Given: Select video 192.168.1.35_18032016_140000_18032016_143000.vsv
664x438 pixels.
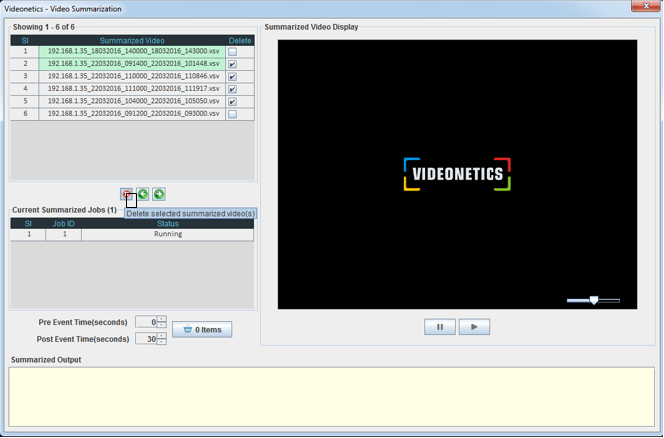Looking at the screenshot, I should [x=132, y=51].
